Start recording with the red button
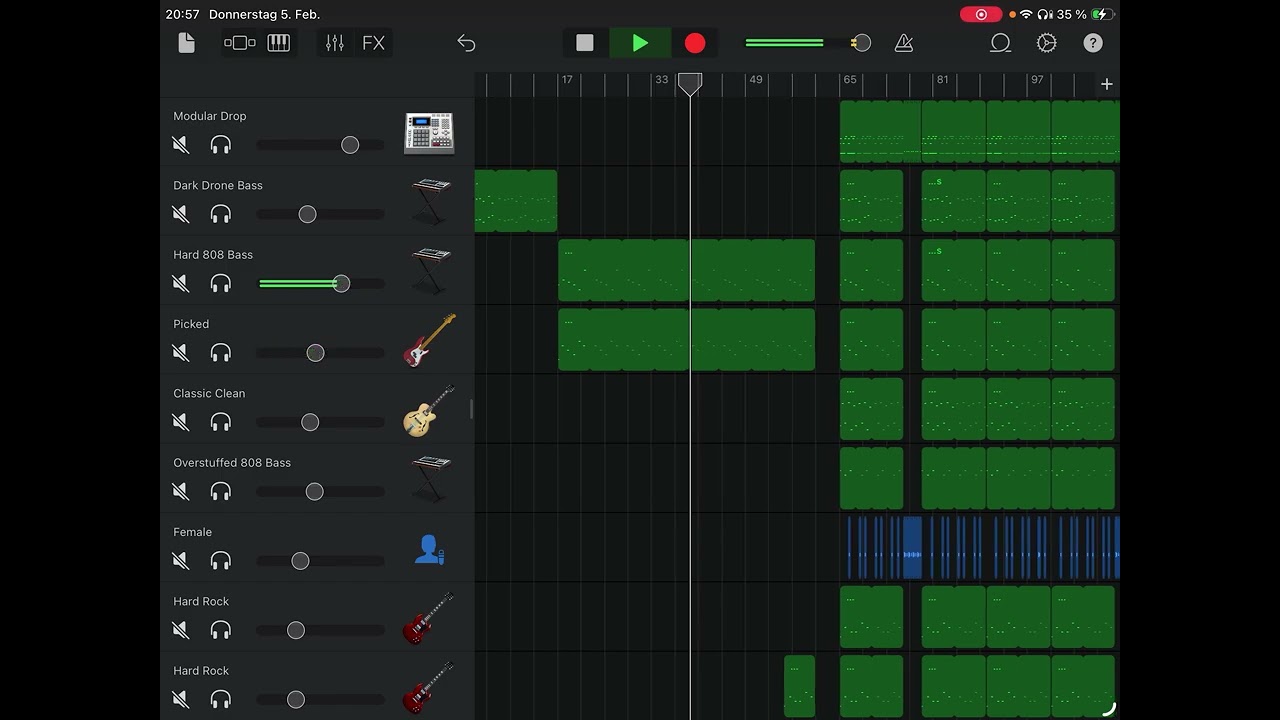1280x720 pixels. click(695, 43)
